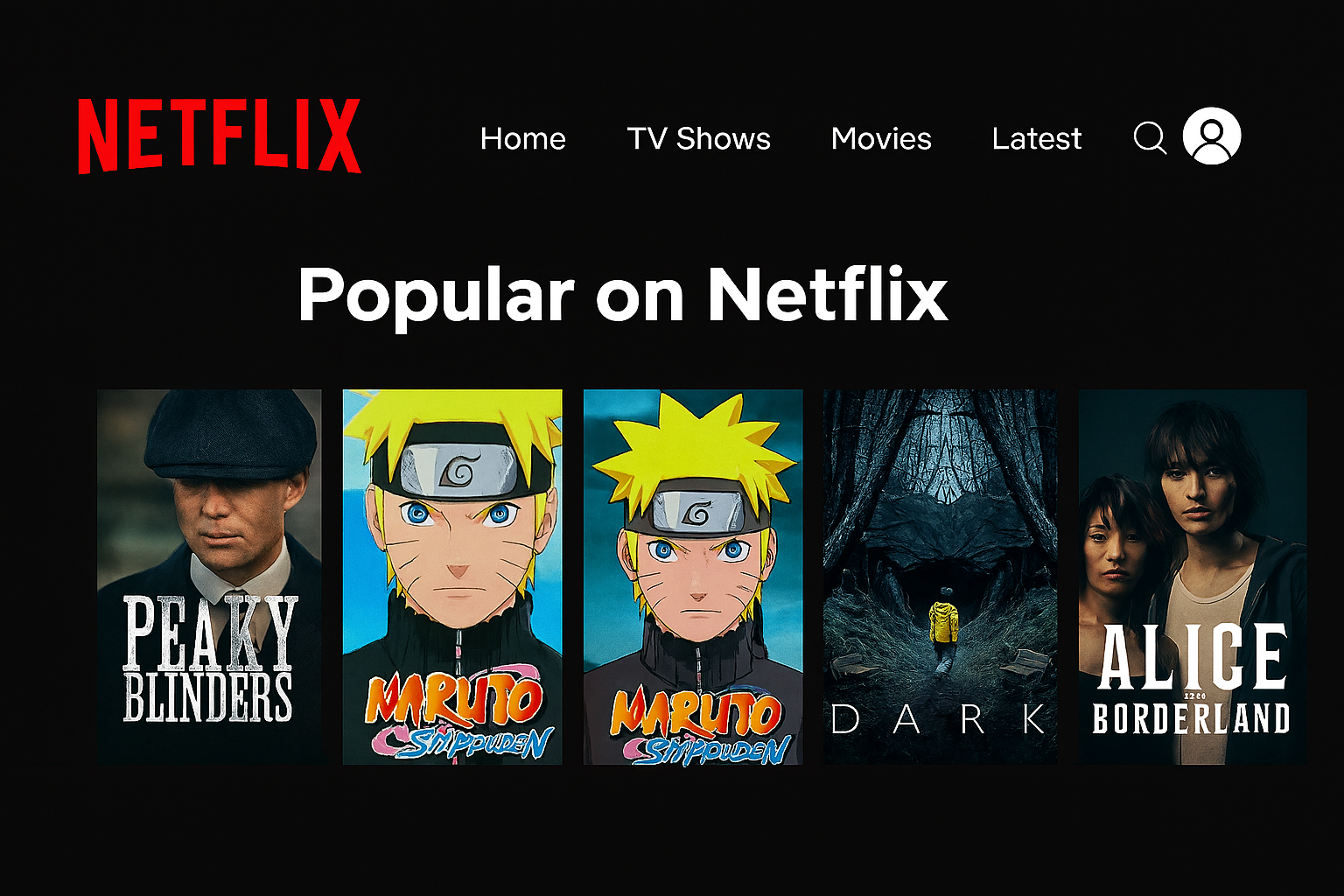Select TV Shows in the navigation
1344x896 pixels.
pyautogui.click(x=699, y=138)
